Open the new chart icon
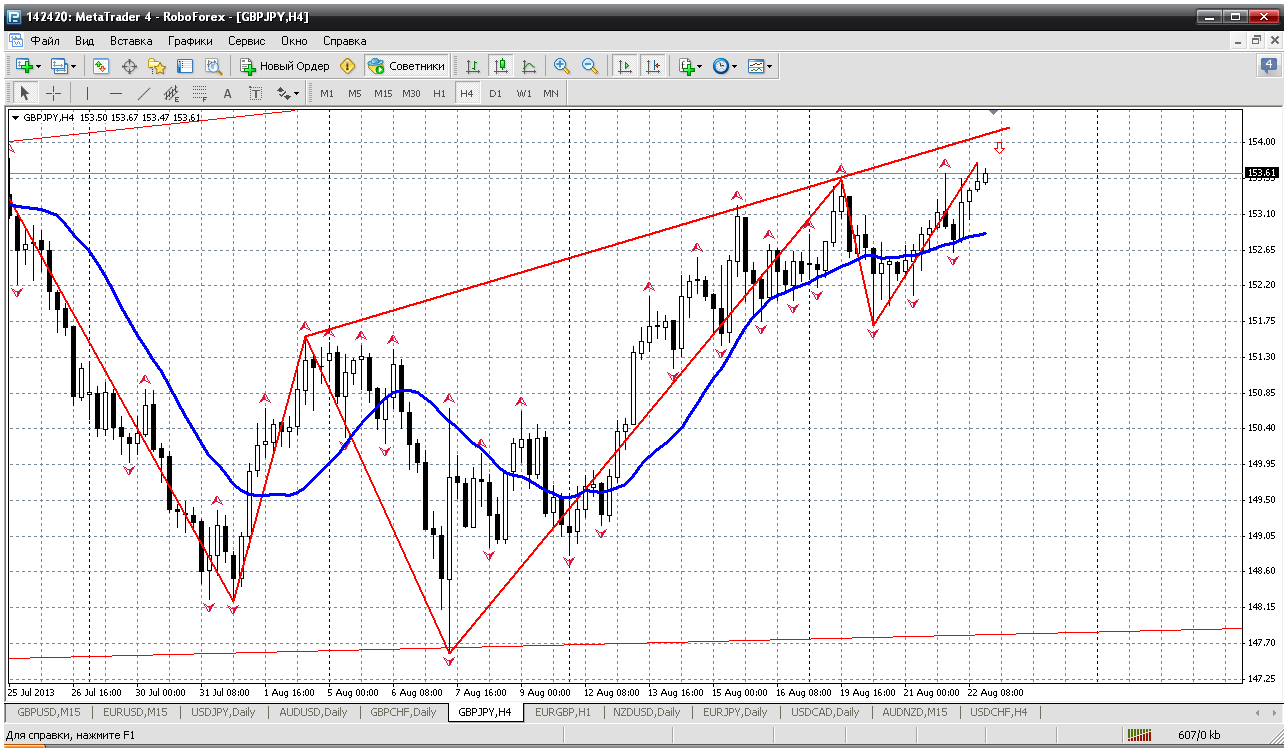The width and height of the screenshot is (1288, 748). 24,66
